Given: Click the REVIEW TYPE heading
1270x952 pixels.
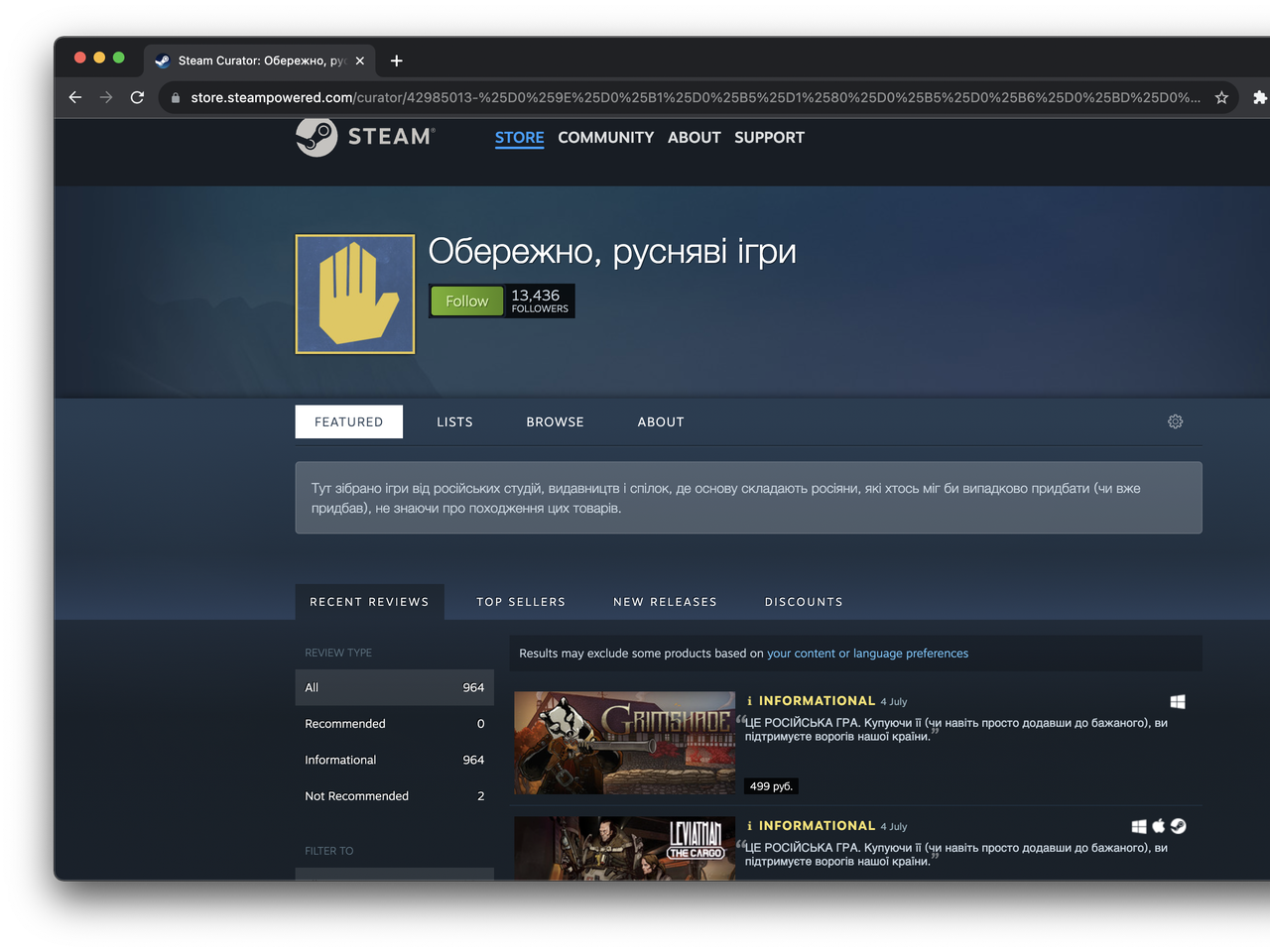Looking at the screenshot, I should coord(338,653).
